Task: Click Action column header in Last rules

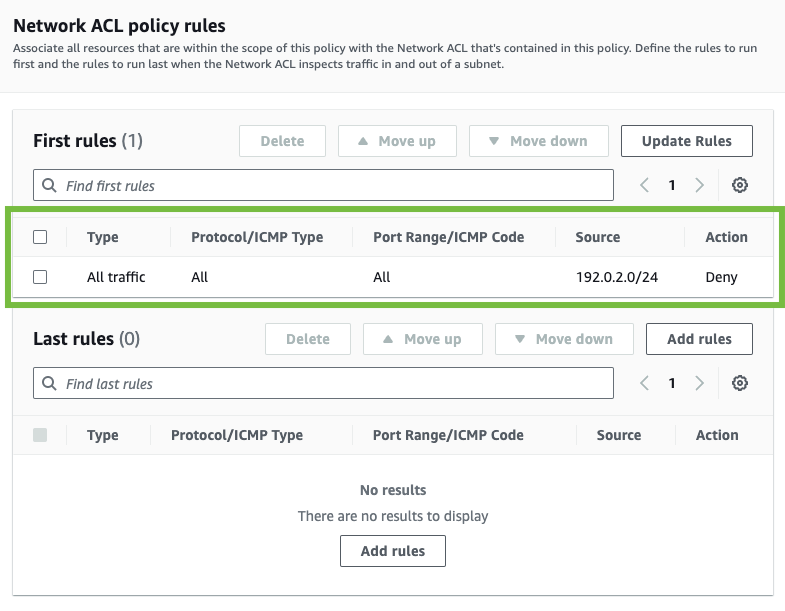Action: [717, 435]
